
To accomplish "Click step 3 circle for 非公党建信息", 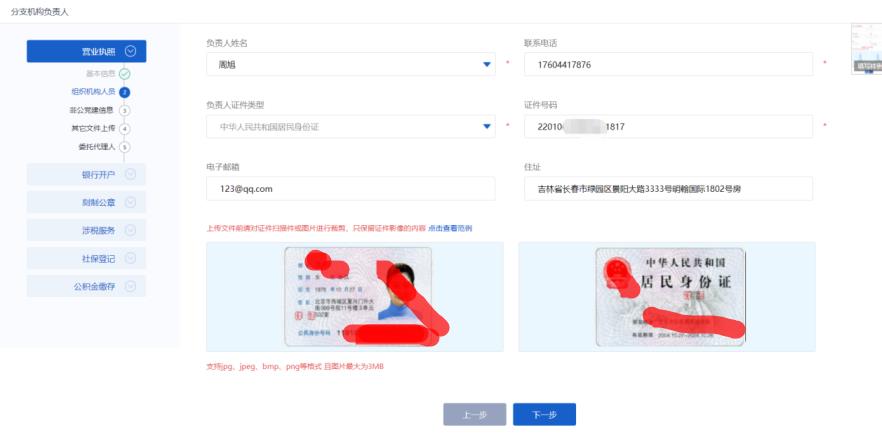I will click(x=125, y=111).
